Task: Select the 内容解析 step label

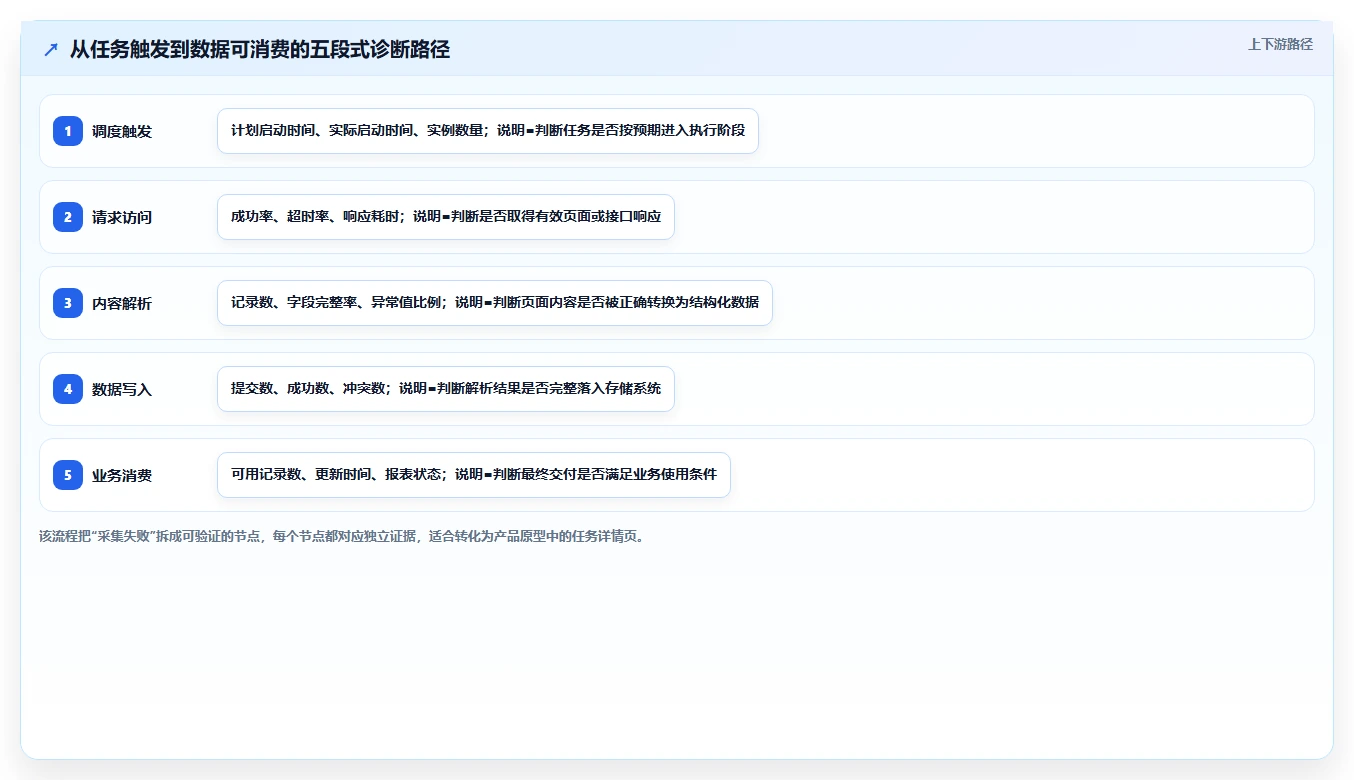Action: point(122,303)
